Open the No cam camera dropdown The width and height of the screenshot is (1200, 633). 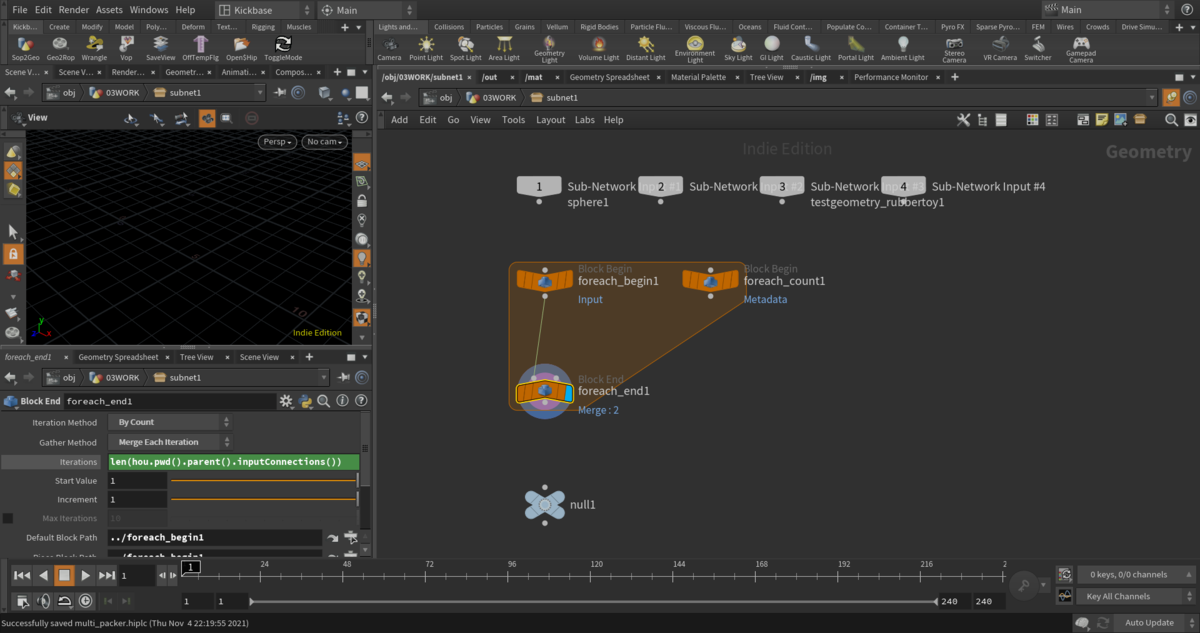click(325, 142)
